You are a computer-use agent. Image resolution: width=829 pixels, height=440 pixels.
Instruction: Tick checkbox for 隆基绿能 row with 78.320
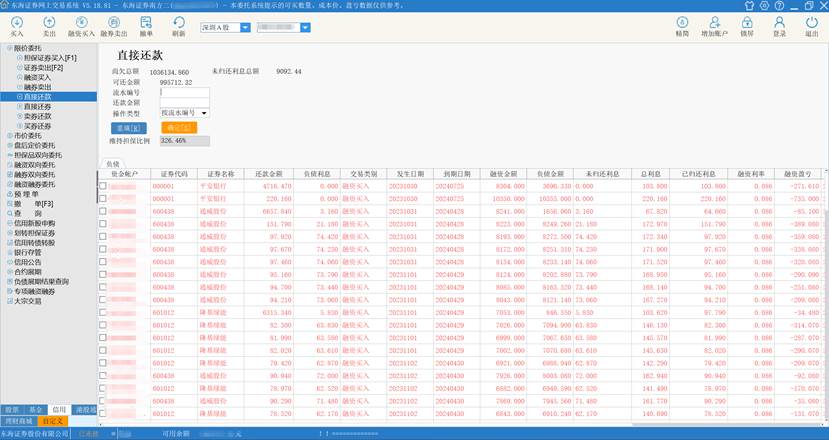(x=103, y=414)
